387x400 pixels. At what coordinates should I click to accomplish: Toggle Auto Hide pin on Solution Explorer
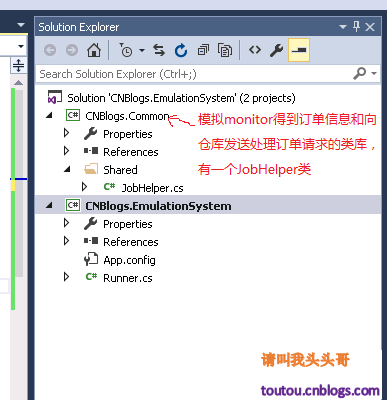[x=356, y=26]
